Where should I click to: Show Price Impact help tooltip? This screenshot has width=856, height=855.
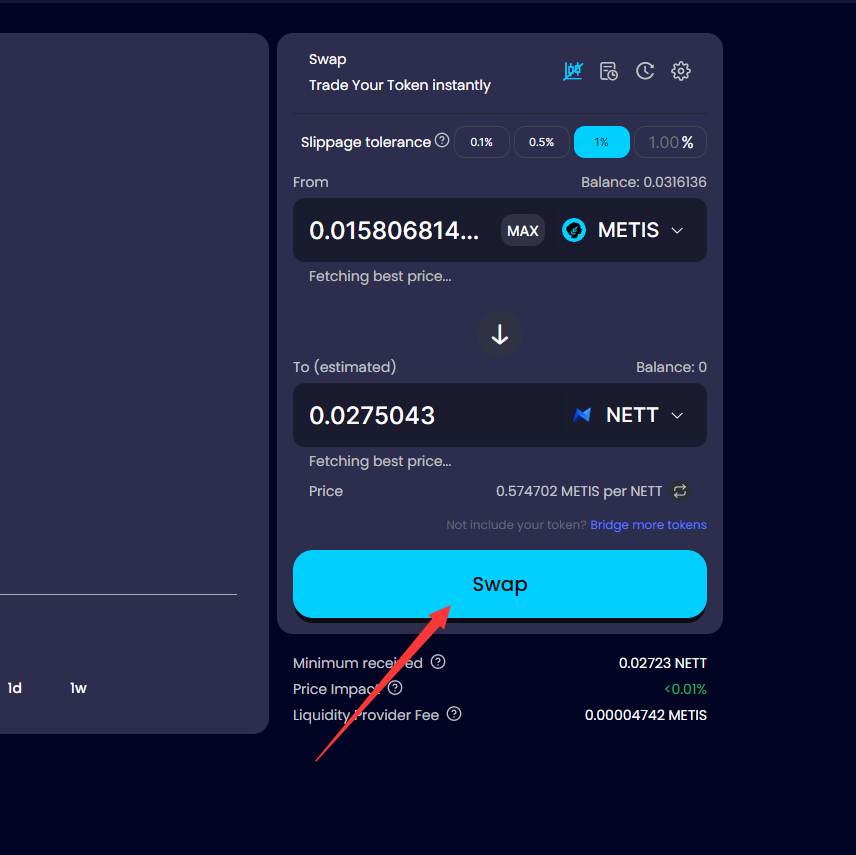(395, 688)
